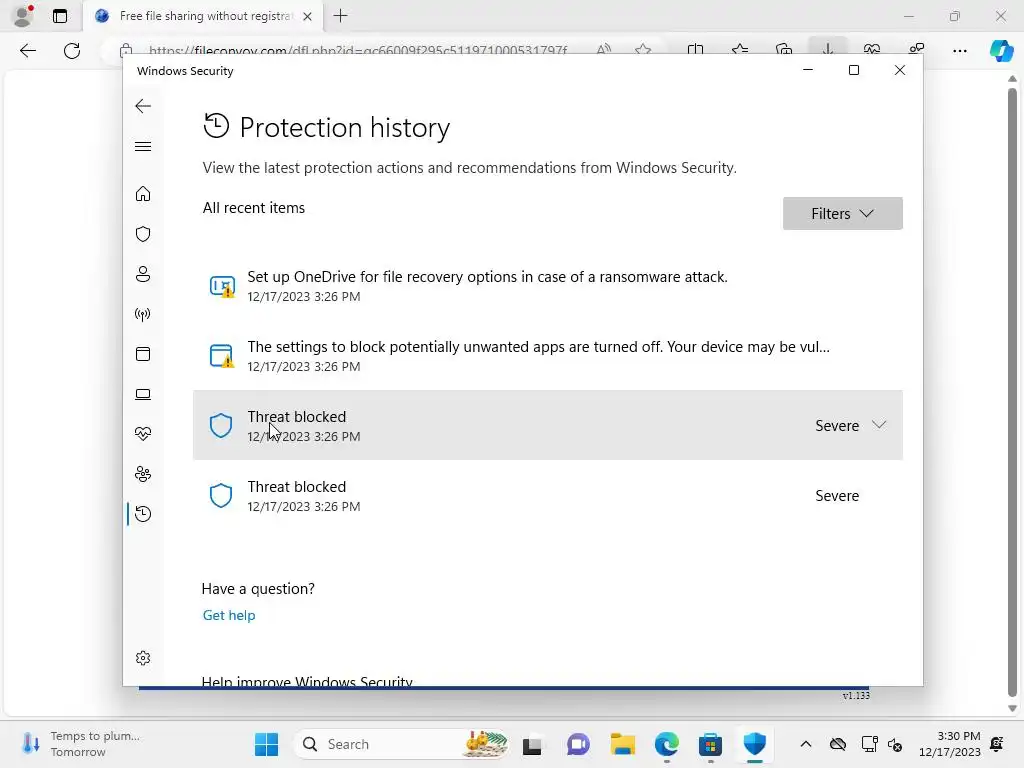The image size is (1024, 768).
Task: Expand the highlighted Threat blocked chevron
Action: 879,425
